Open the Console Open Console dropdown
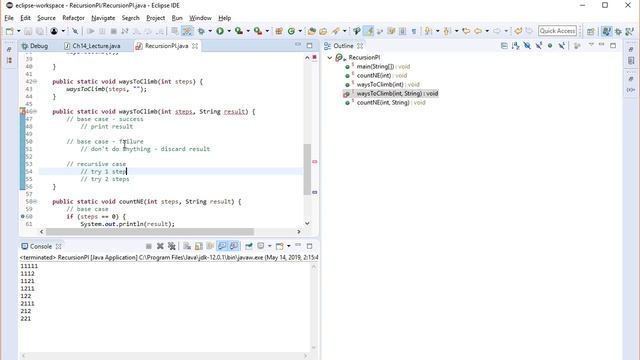This screenshot has width=640, height=360. tap(289, 246)
